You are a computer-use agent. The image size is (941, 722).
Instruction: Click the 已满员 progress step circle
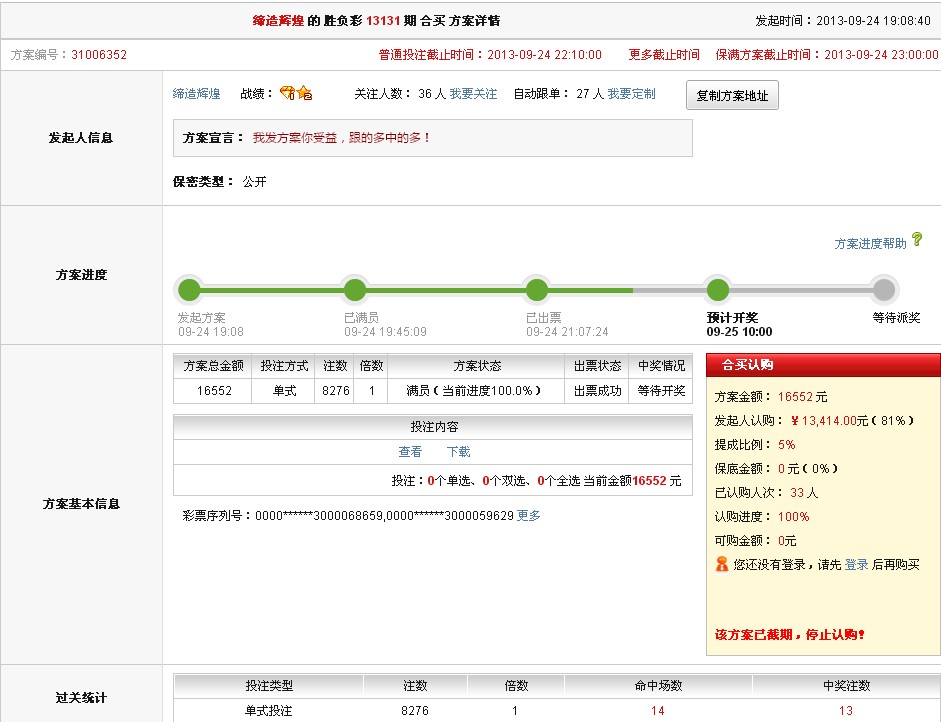(355, 290)
